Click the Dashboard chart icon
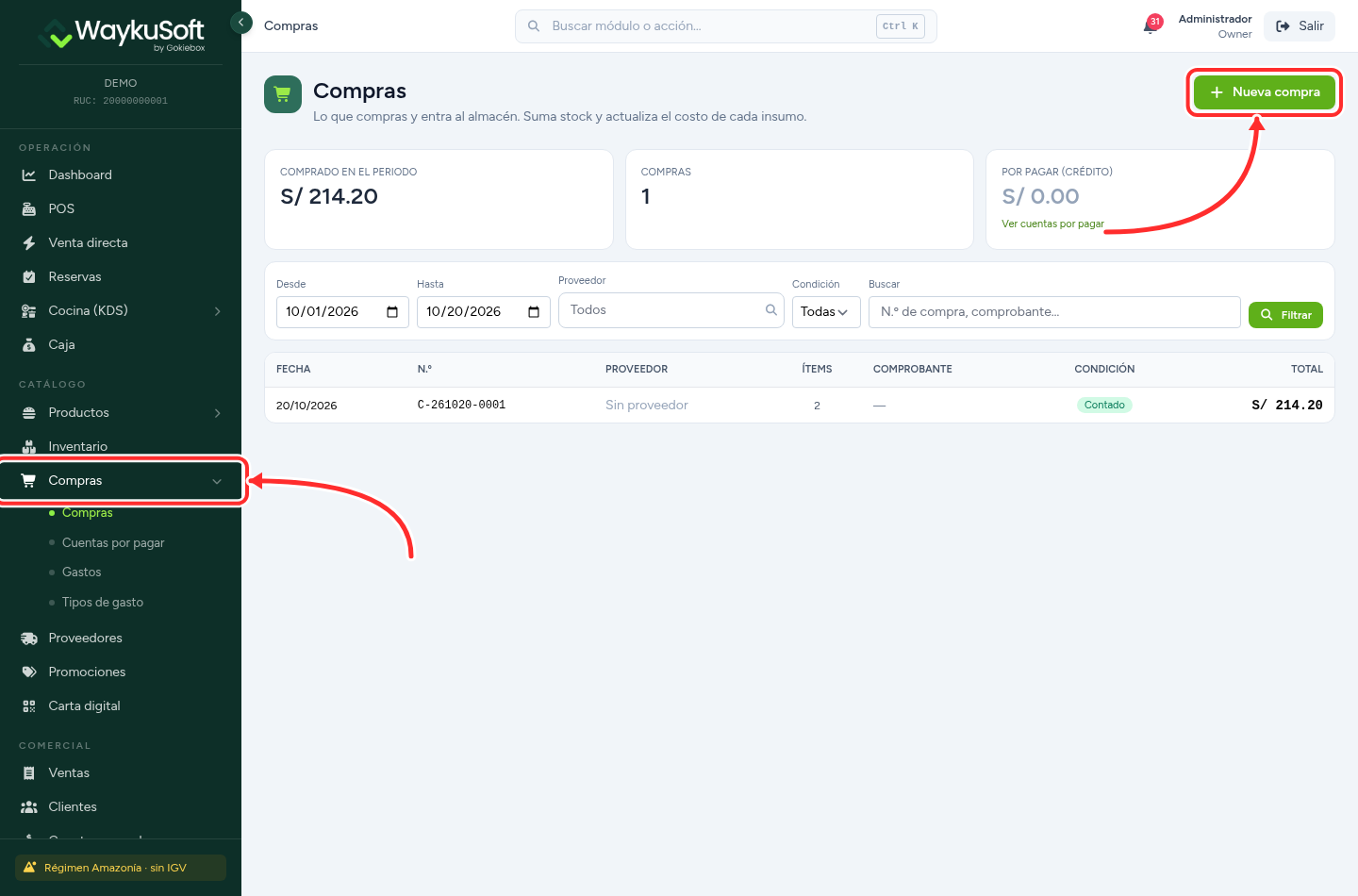The height and width of the screenshot is (896, 1358). click(x=29, y=175)
